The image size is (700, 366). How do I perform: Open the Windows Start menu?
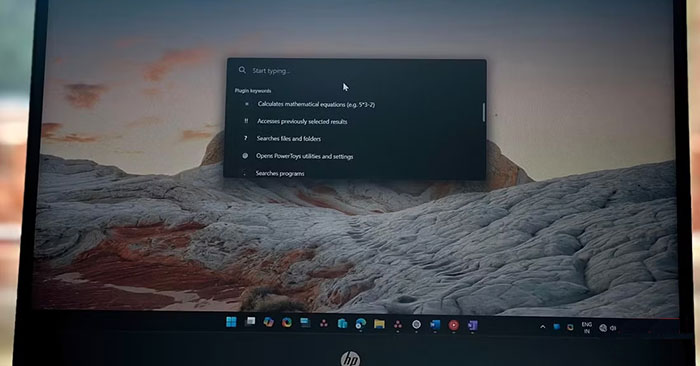(231, 322)
